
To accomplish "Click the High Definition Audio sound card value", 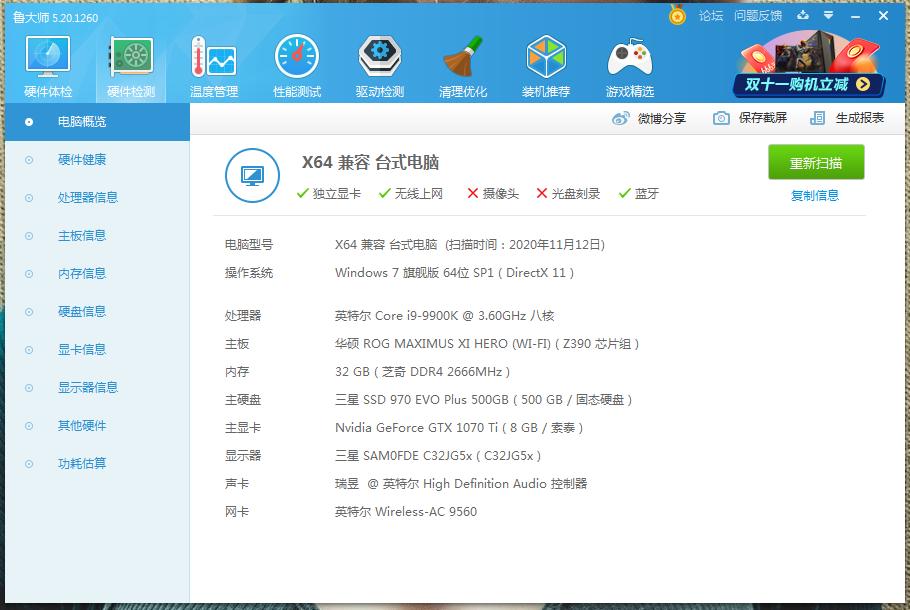I will click(461, 483).
